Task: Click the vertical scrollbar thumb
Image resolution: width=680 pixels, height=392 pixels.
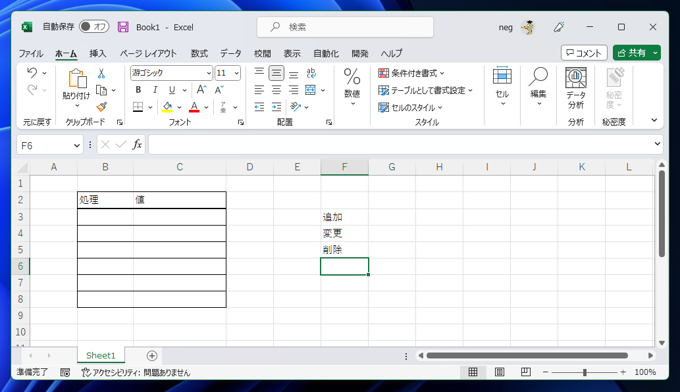Action: pyautogui.click(x=661, y=213)
